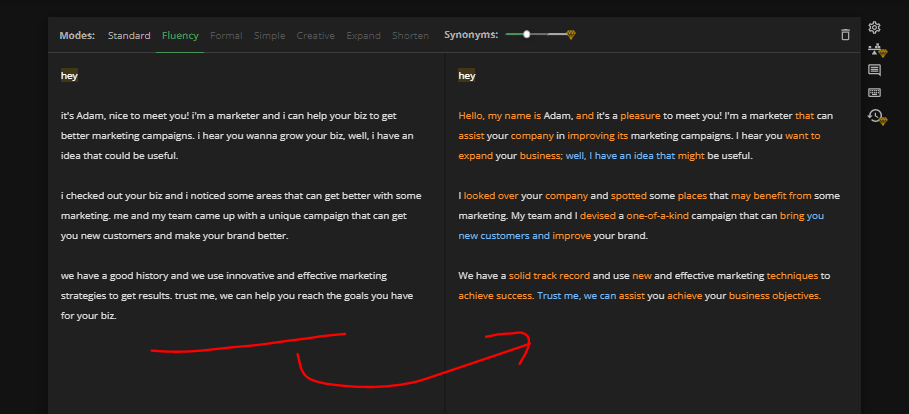Click the white Synonyms slider handle

click(x=526, y=35)
